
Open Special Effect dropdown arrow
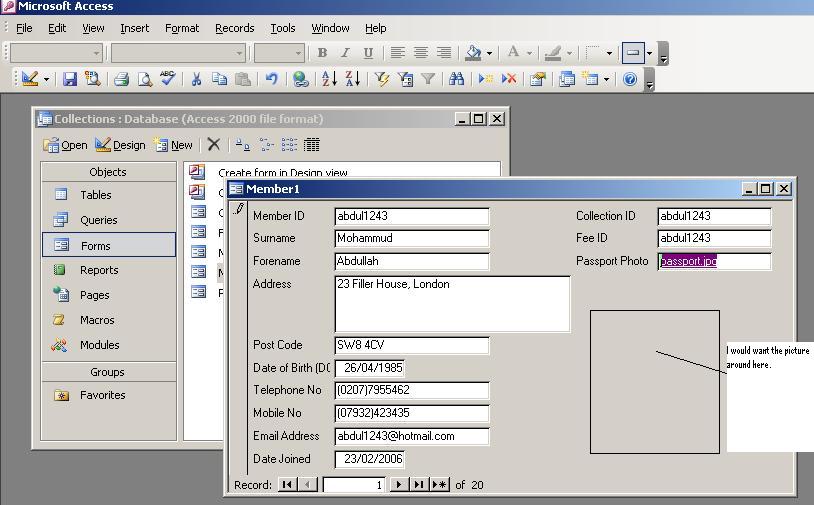pos(649,53)
